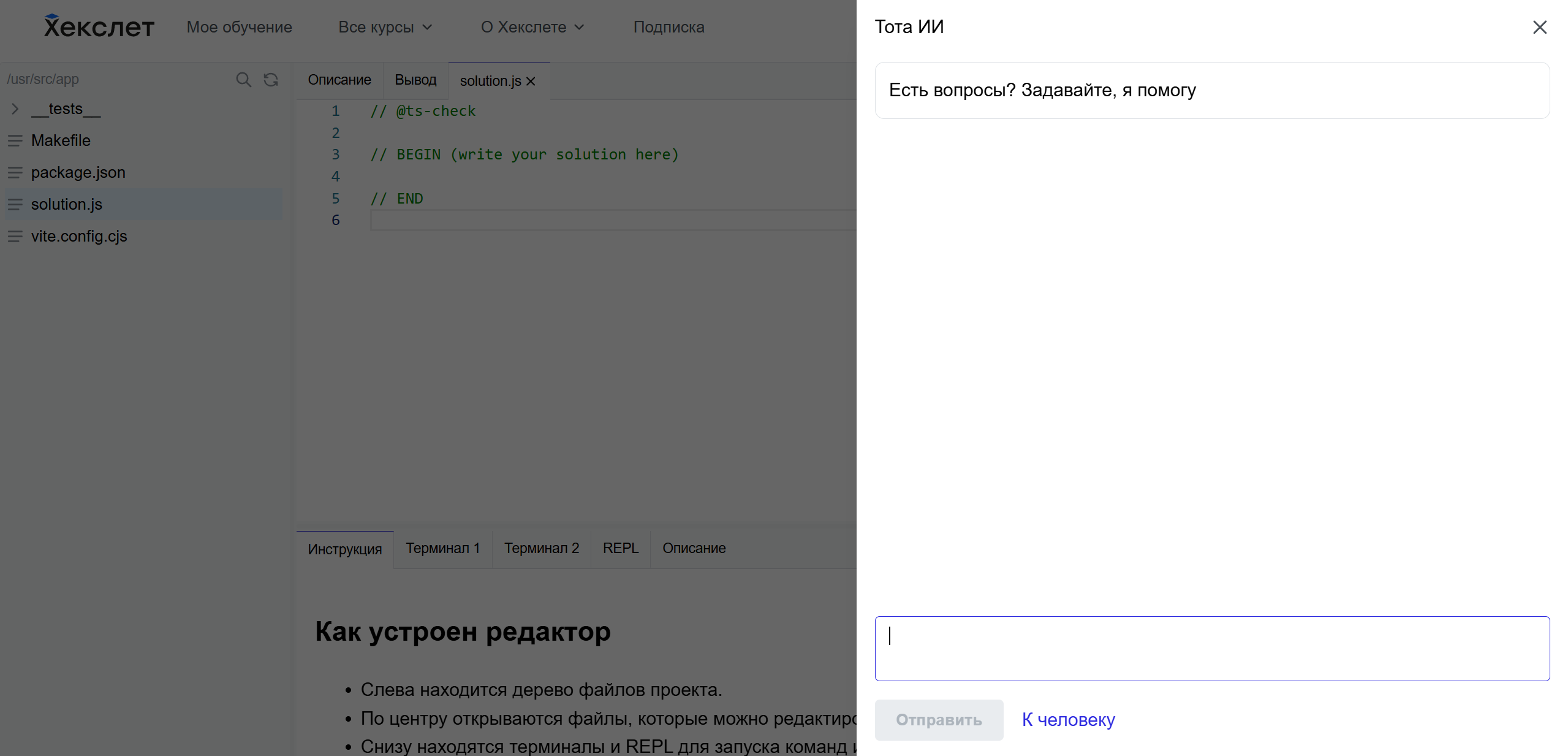Image resolution: width=1568 pixels, height=756 pixels.
Task: Switch to the Вывод tab
Action: 415,80
